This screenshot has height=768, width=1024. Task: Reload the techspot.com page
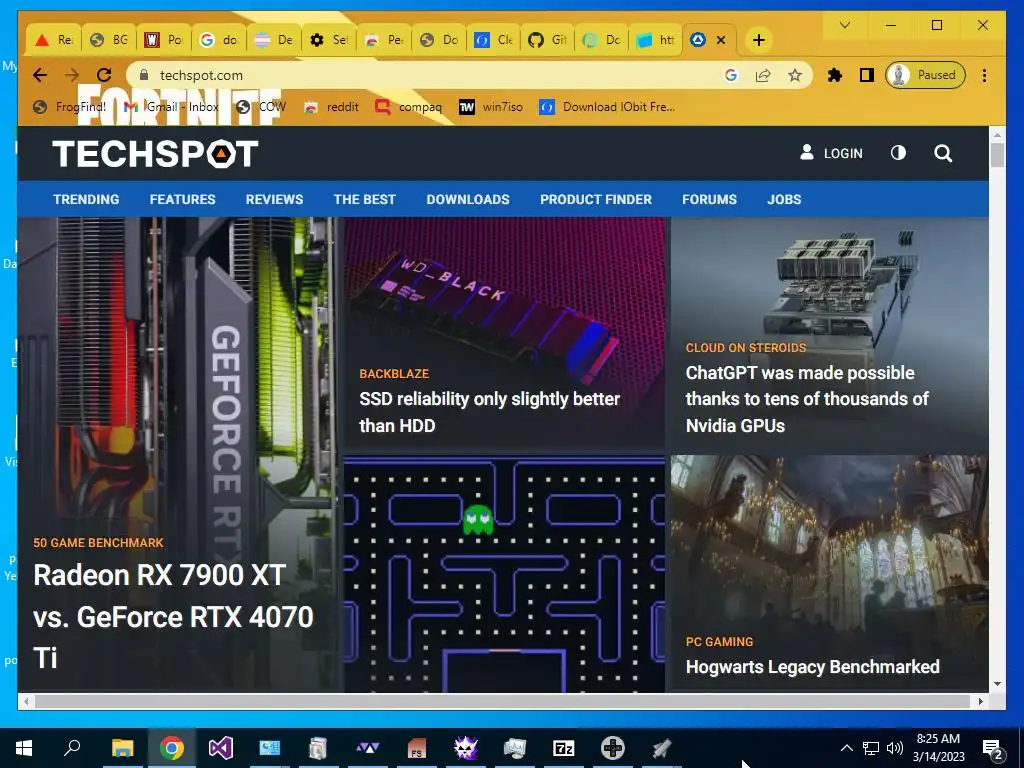pyautogui.click(x=104, y=75)
